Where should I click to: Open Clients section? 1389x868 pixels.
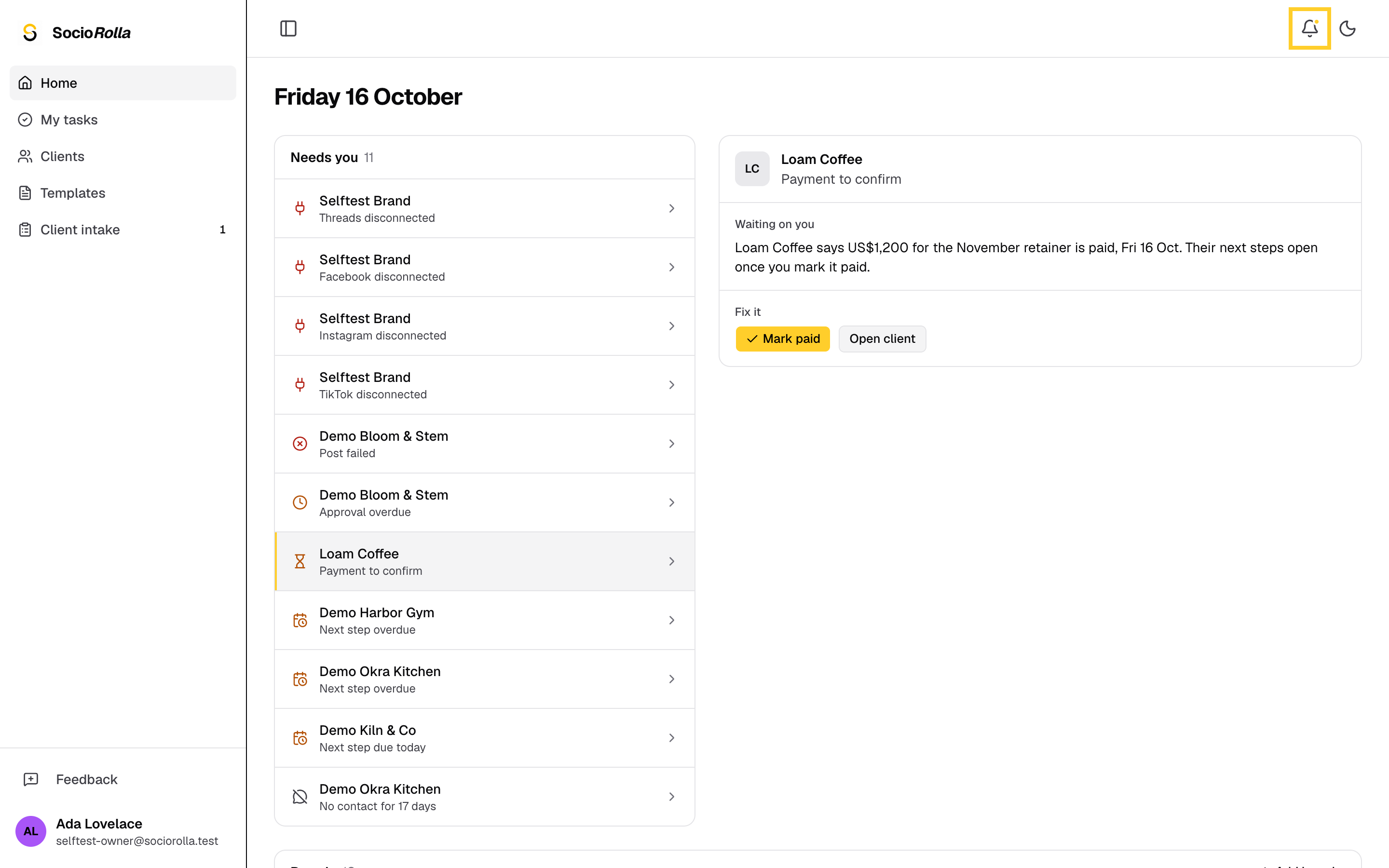pos(123,156)
